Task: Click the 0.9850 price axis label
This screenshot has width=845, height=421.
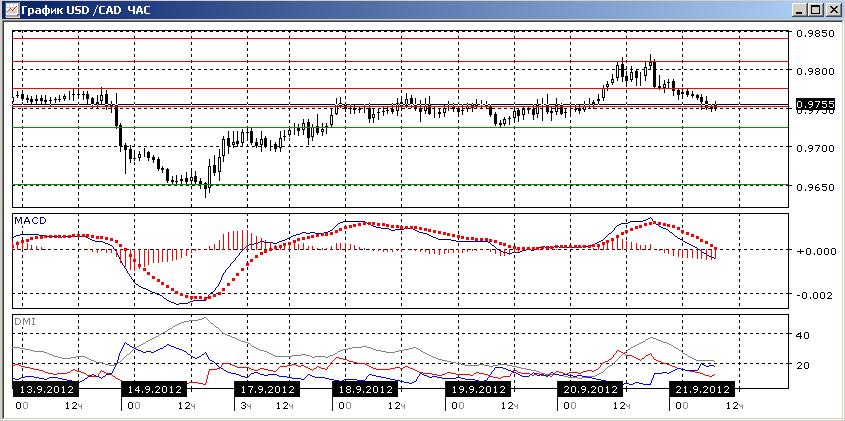Action: pyautogui.click(x=815, y=33)
